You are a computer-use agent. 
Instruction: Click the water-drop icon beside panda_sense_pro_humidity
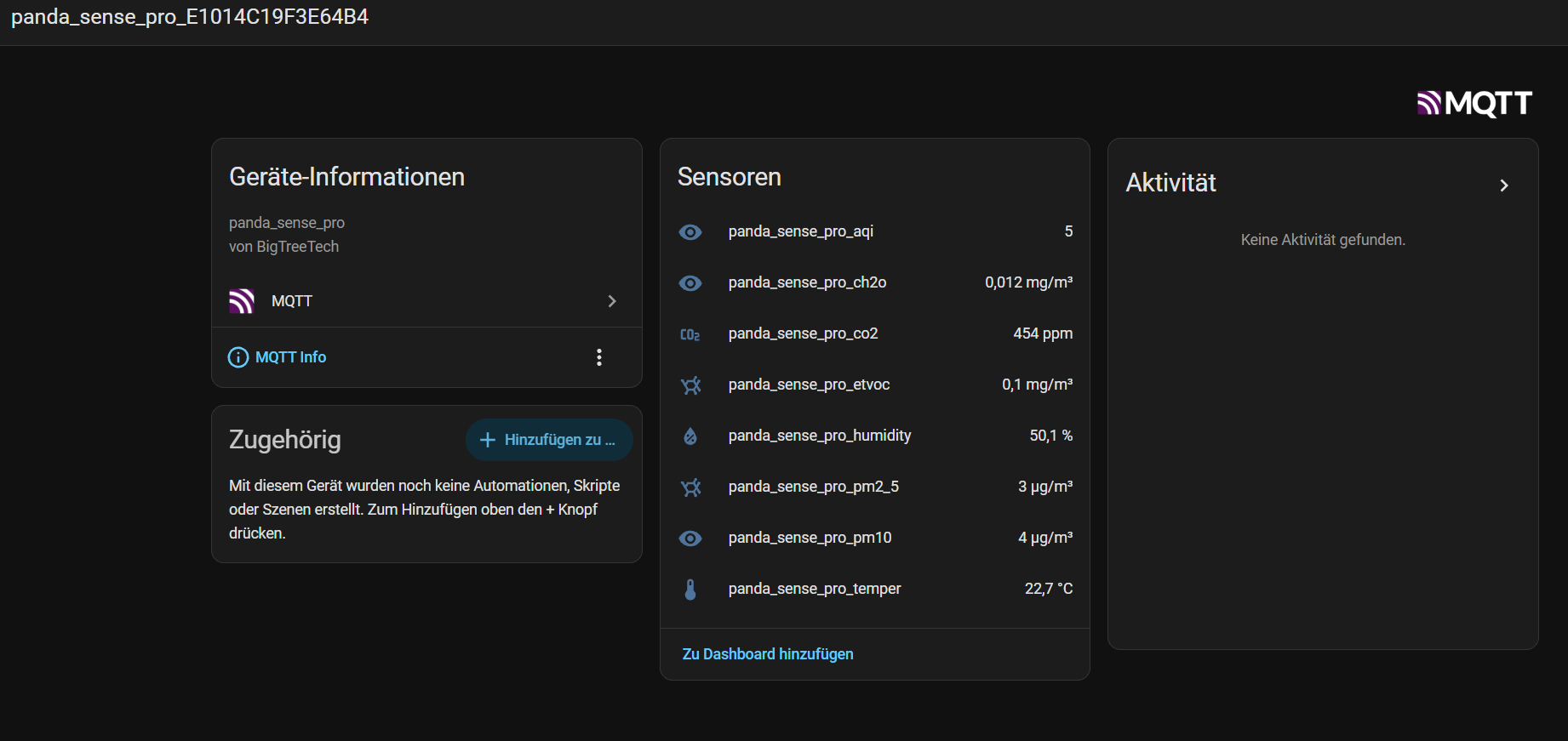click(x=690, y=436)
